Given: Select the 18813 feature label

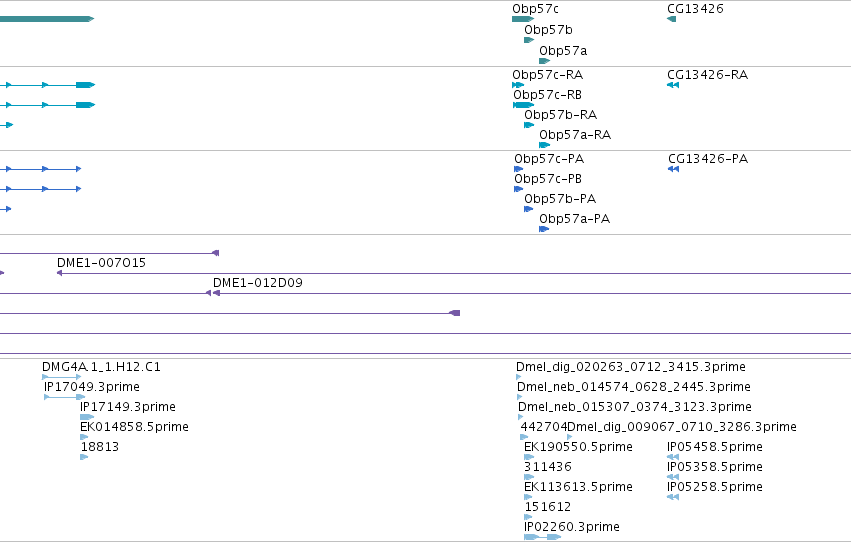Looking at the screenshot, I should click(100, 448).
